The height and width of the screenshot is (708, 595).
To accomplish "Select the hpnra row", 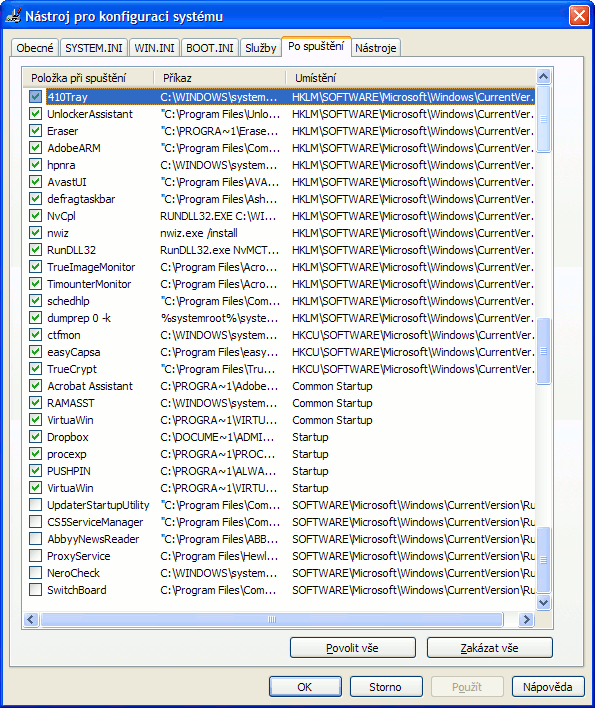I will coord(279,165).
